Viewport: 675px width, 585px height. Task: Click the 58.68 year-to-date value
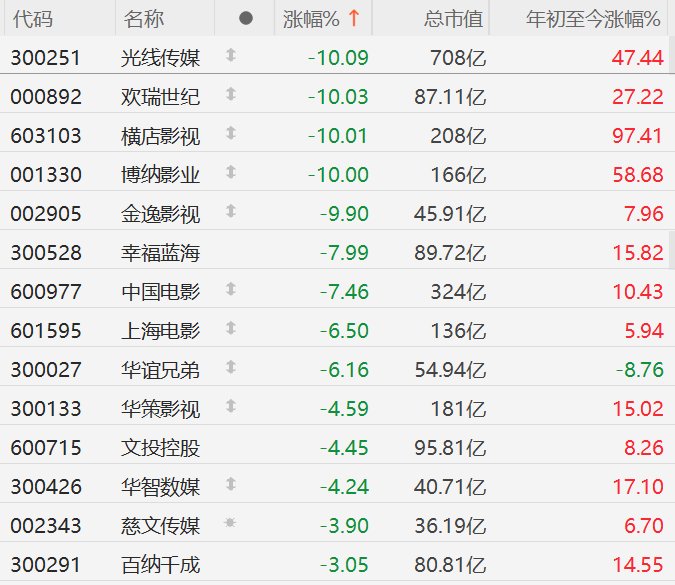tap(638, 175)
